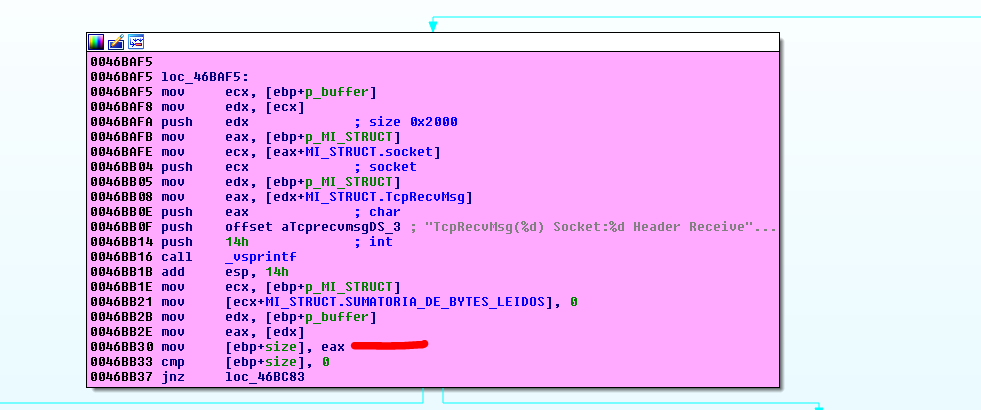Open the node color picker icon
981x410 pixels.
(x=96, y=42)
